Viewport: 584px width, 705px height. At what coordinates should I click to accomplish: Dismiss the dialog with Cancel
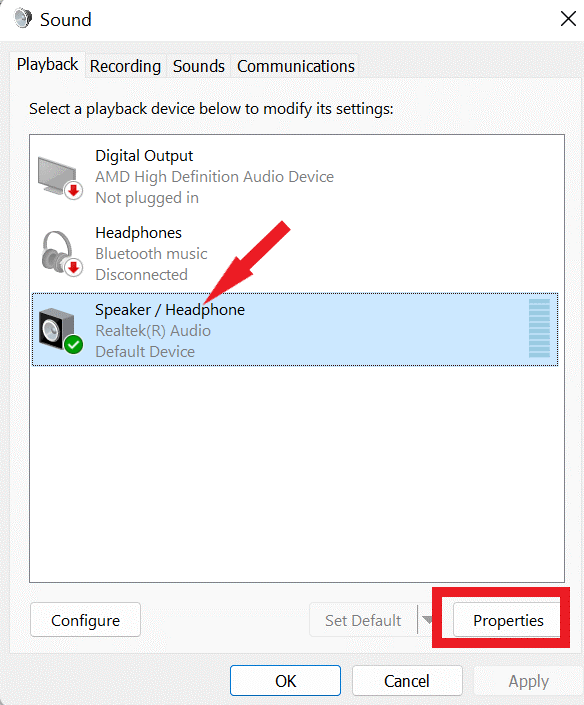coord(407,681)
